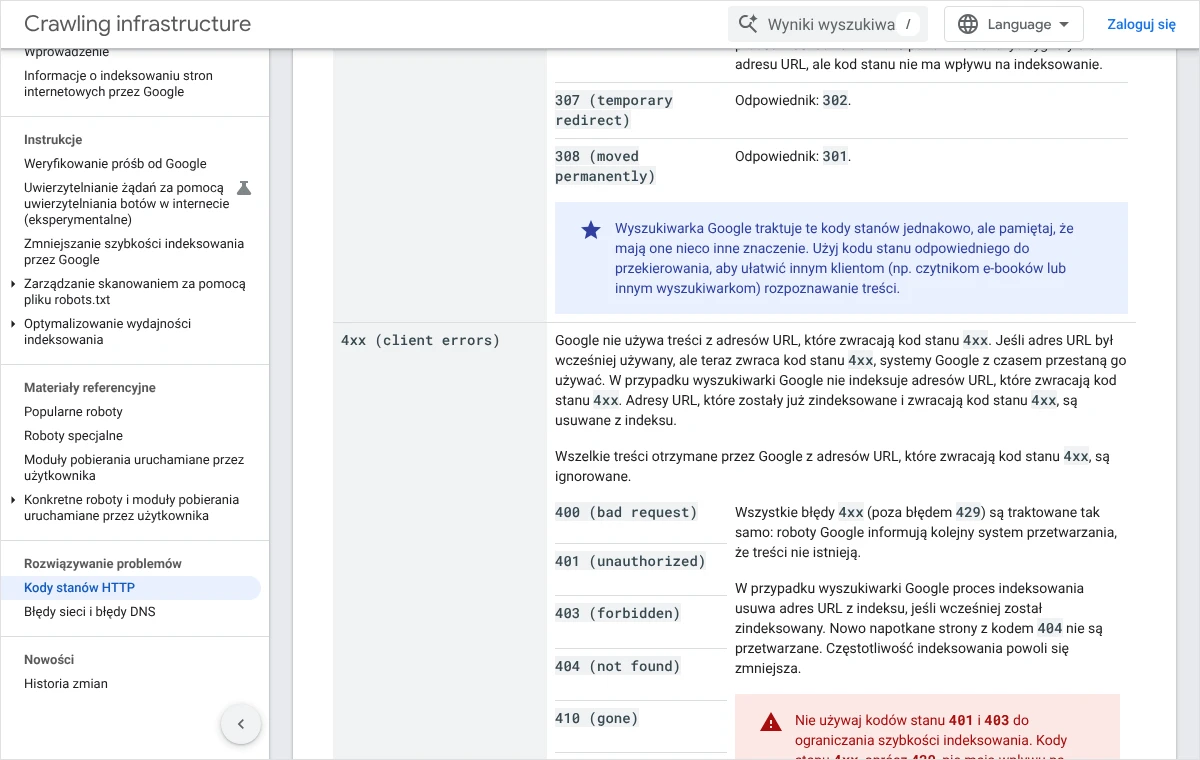This screenshot has height=760, width=1200.
Task: Open Zmniejszanie szybkości indeksowania przez Google
Action: [134, 252]
